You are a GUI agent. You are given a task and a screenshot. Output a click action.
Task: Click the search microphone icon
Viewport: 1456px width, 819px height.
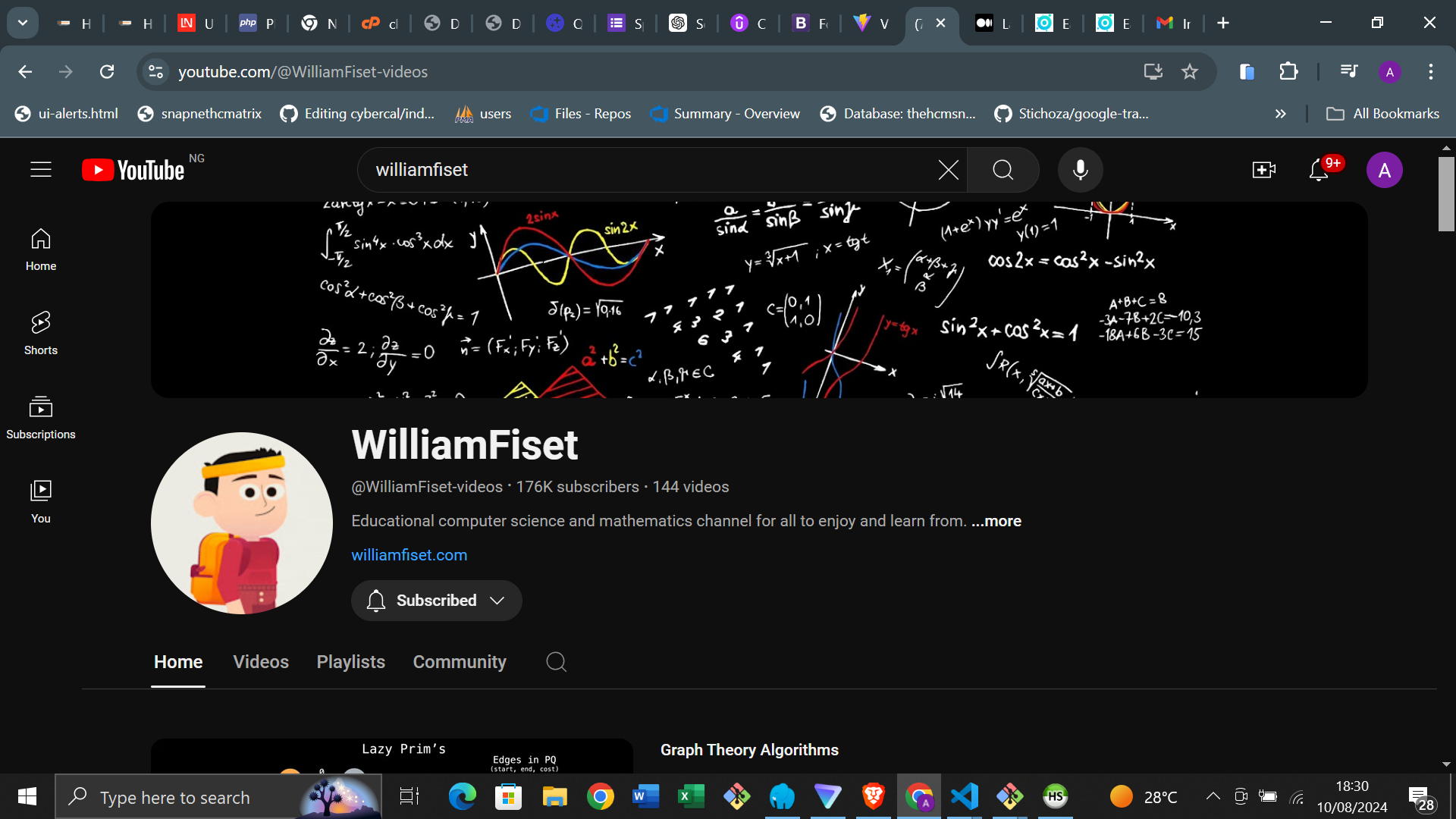coord(1080,169)
